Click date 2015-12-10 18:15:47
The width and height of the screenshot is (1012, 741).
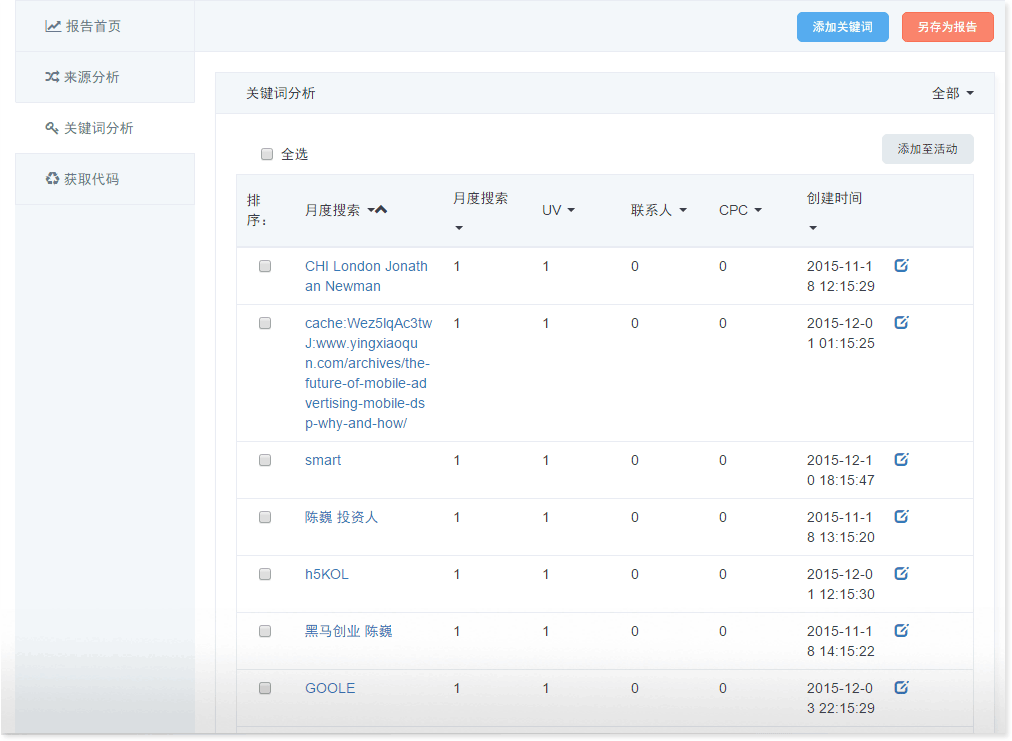click(x=841, y=470)
